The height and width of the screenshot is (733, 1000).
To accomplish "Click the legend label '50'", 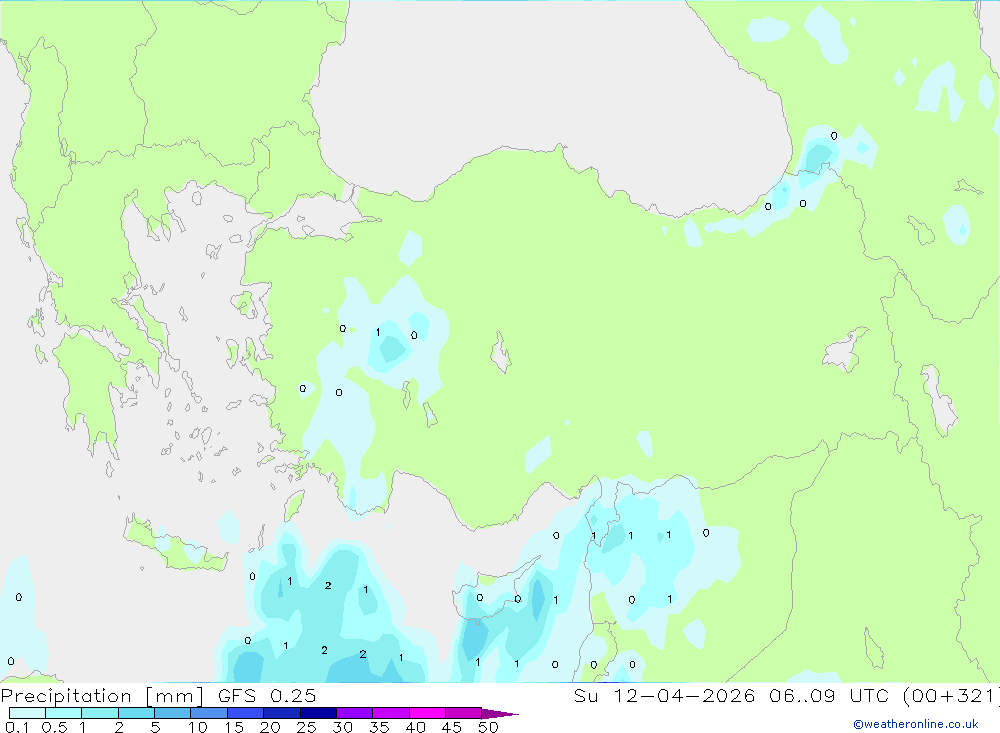I will [488, 727].
